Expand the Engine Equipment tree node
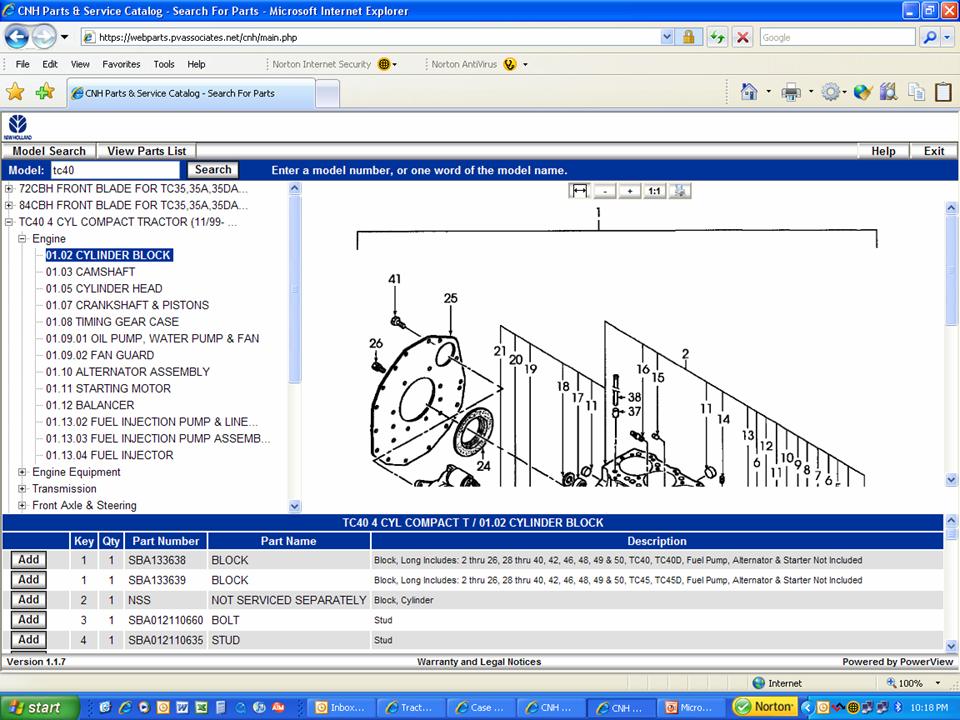 point(22,472)
